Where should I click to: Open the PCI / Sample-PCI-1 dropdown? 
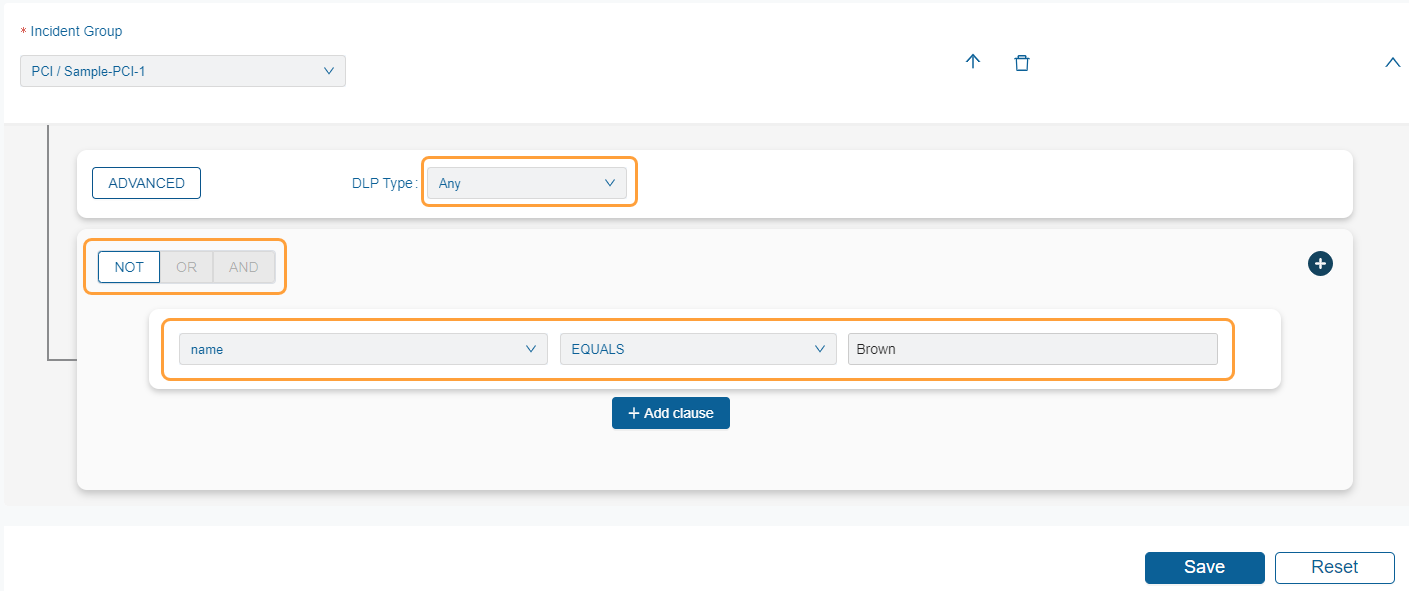click(170, 71)
